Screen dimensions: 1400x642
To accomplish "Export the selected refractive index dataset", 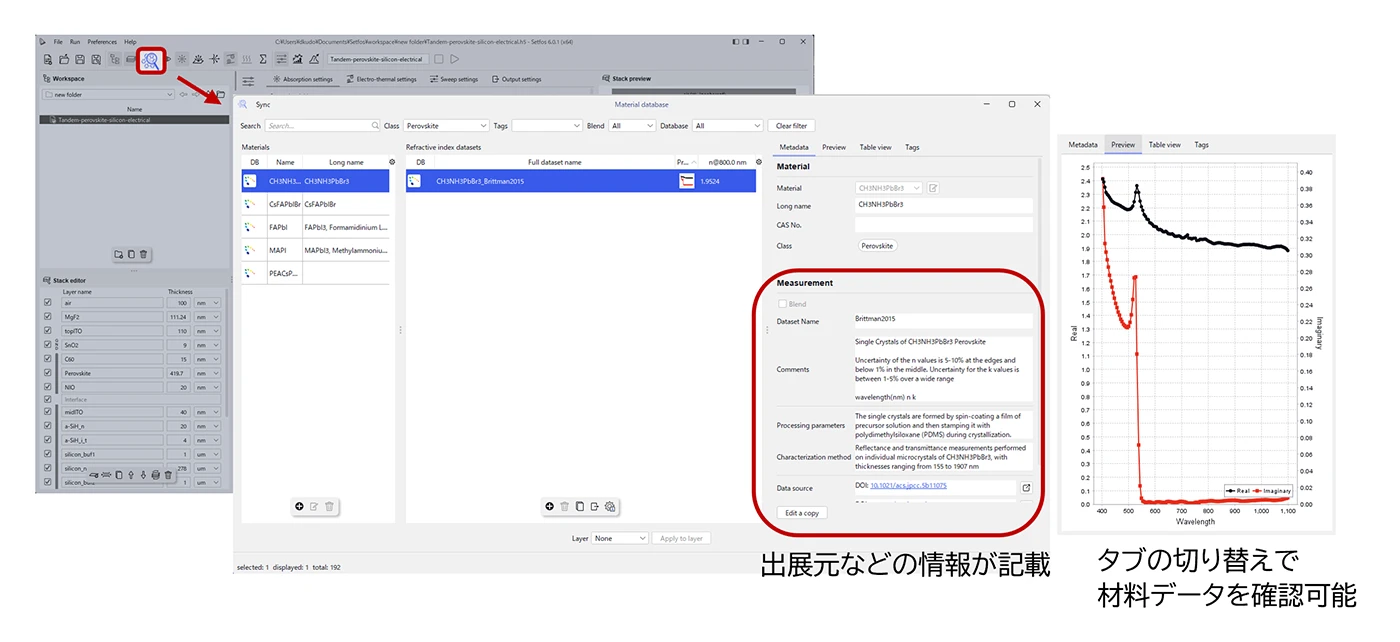I will pyautogui.click(x=594, y=507).
